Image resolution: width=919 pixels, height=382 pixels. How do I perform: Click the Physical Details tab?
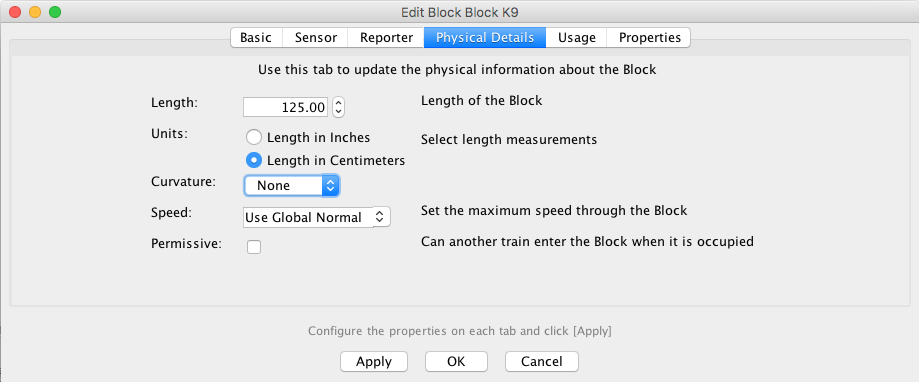tap(485, 37)
